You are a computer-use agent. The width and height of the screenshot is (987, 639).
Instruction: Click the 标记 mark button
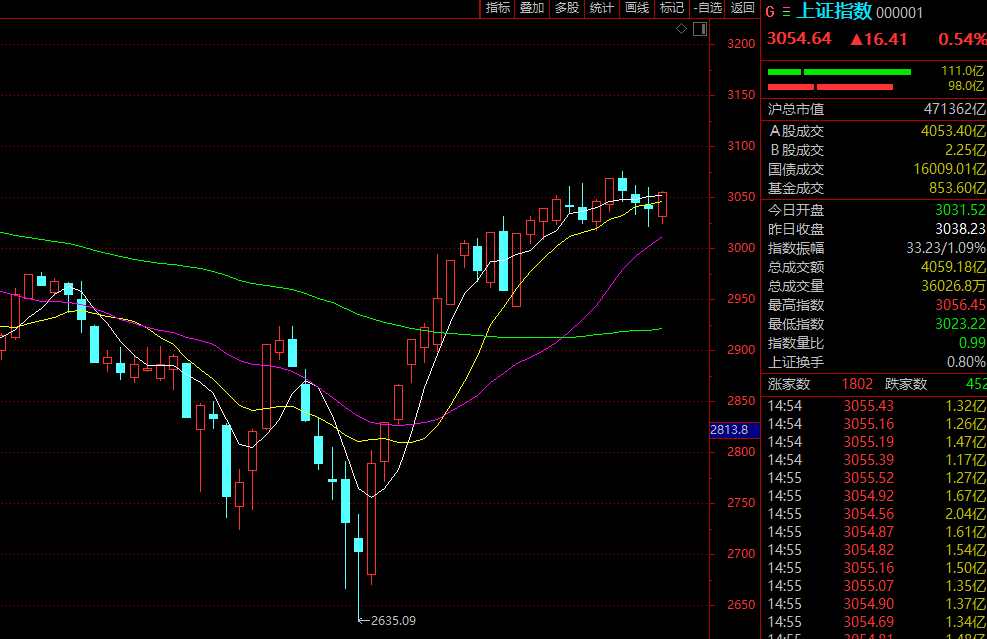672,8
